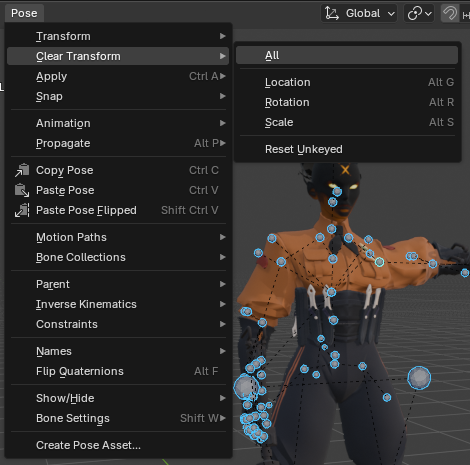
Task: Click the Paste Pose icon
Action: coord(22,190)
